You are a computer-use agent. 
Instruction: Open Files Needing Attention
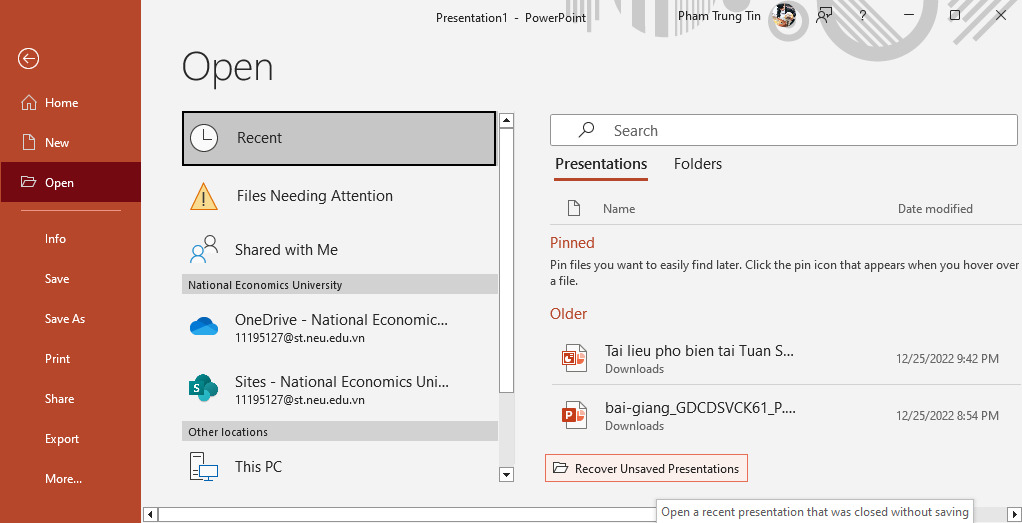(x=339, y=196)
